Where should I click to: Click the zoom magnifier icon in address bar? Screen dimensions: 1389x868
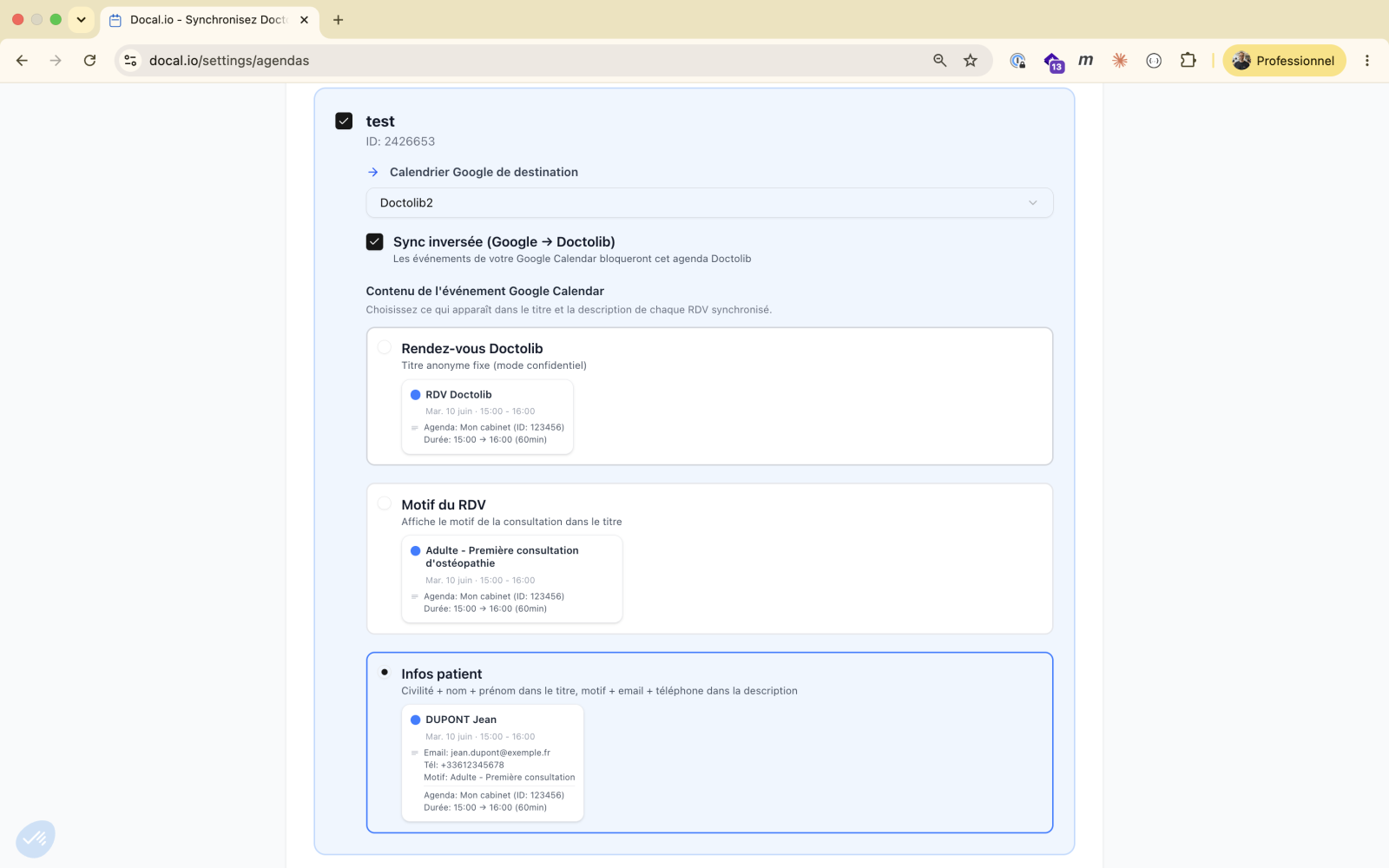(939, 61)
